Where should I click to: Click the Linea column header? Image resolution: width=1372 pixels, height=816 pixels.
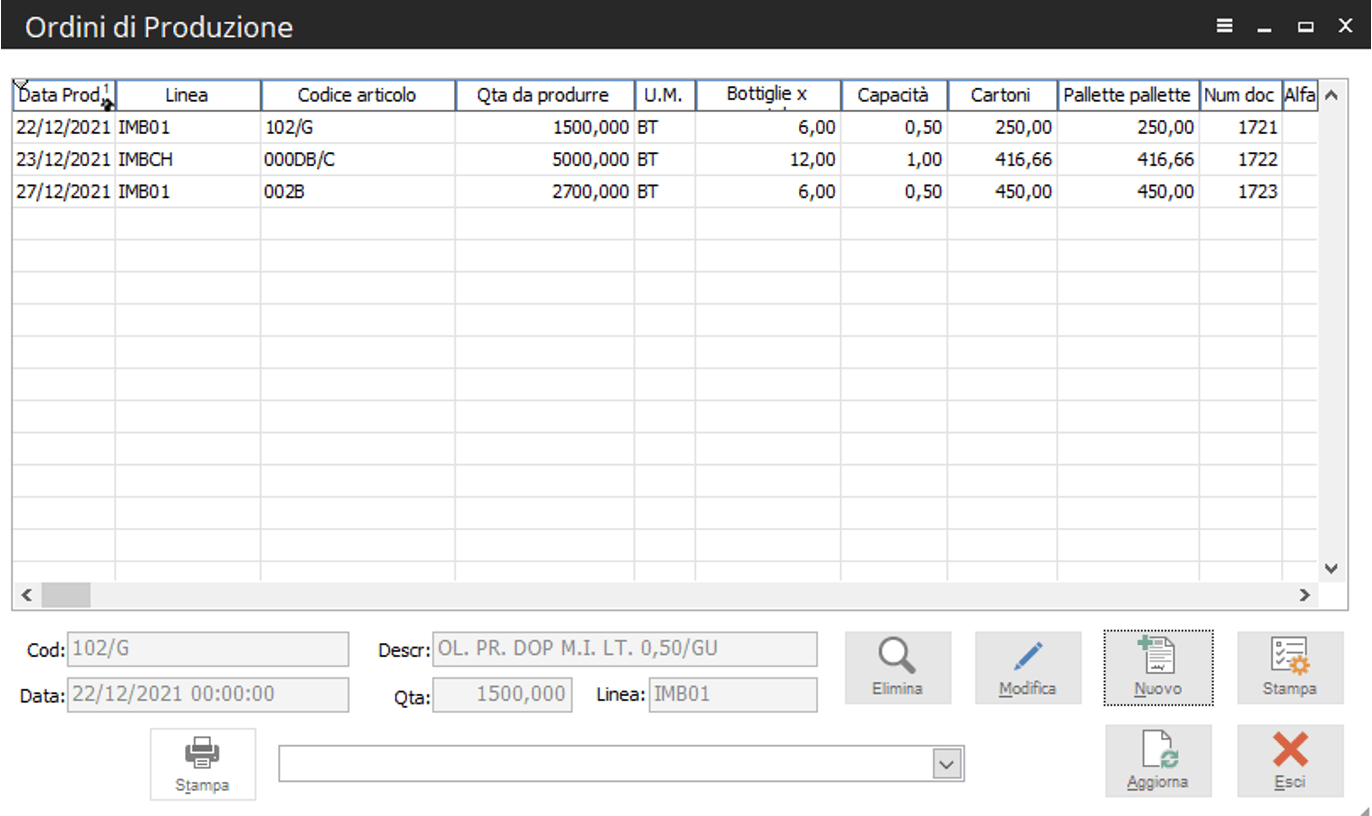[x=188, y=95]
